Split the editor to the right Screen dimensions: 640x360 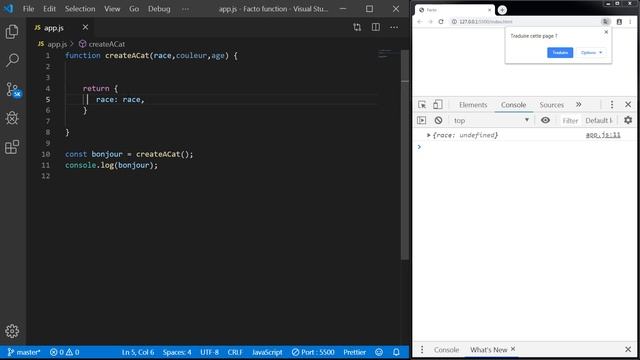(376, 27)
